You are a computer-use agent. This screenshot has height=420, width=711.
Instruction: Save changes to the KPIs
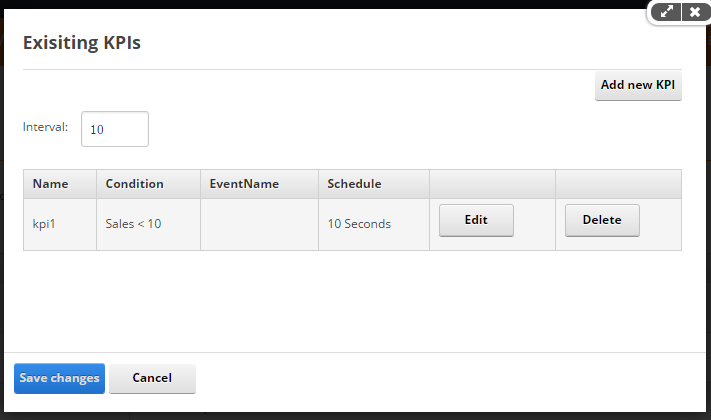click(59, 378)
